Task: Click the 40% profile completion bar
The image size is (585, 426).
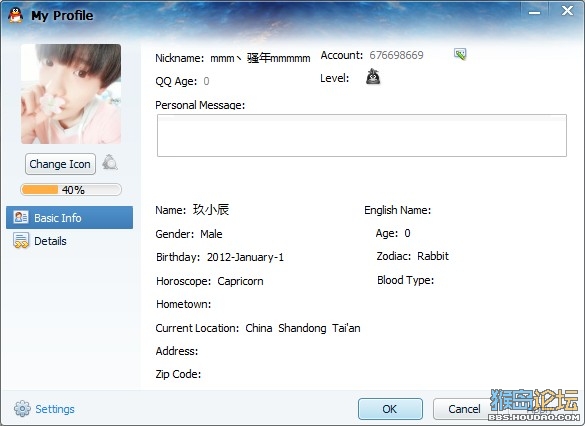Action: tap(71, 189)
